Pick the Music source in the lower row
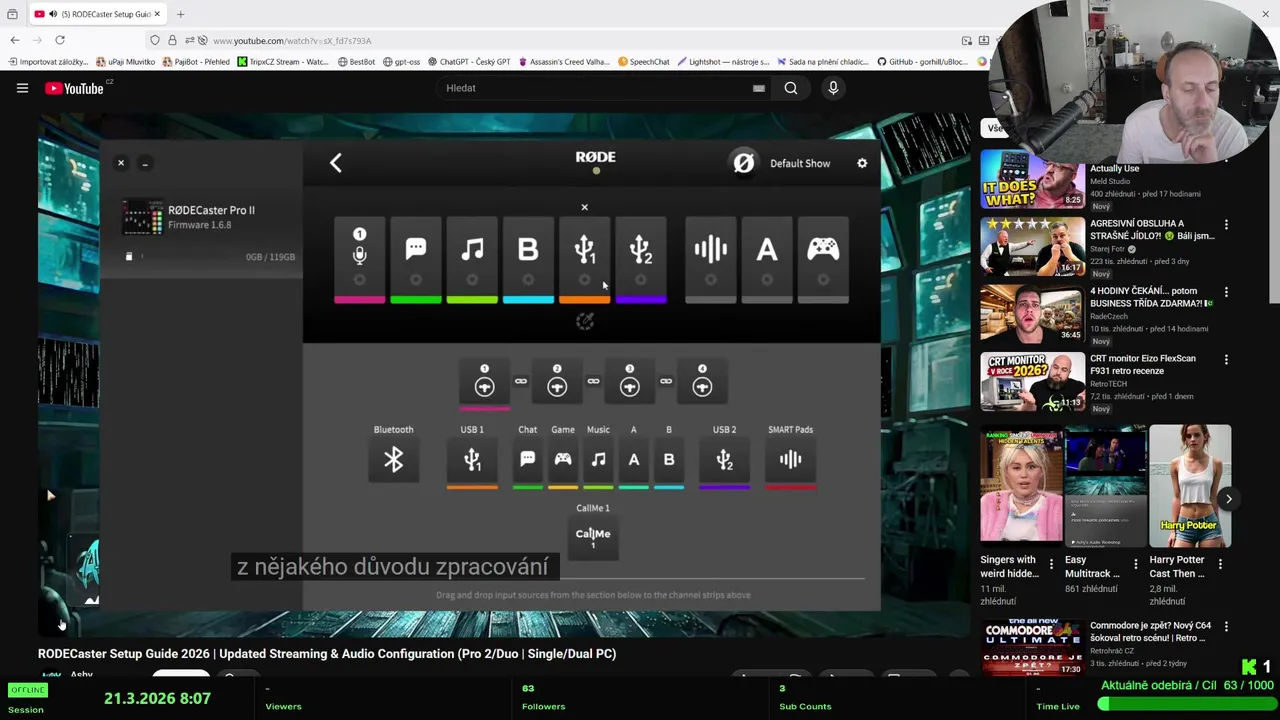The height and width of the screenshot is (720, 1280). point(598,461)
